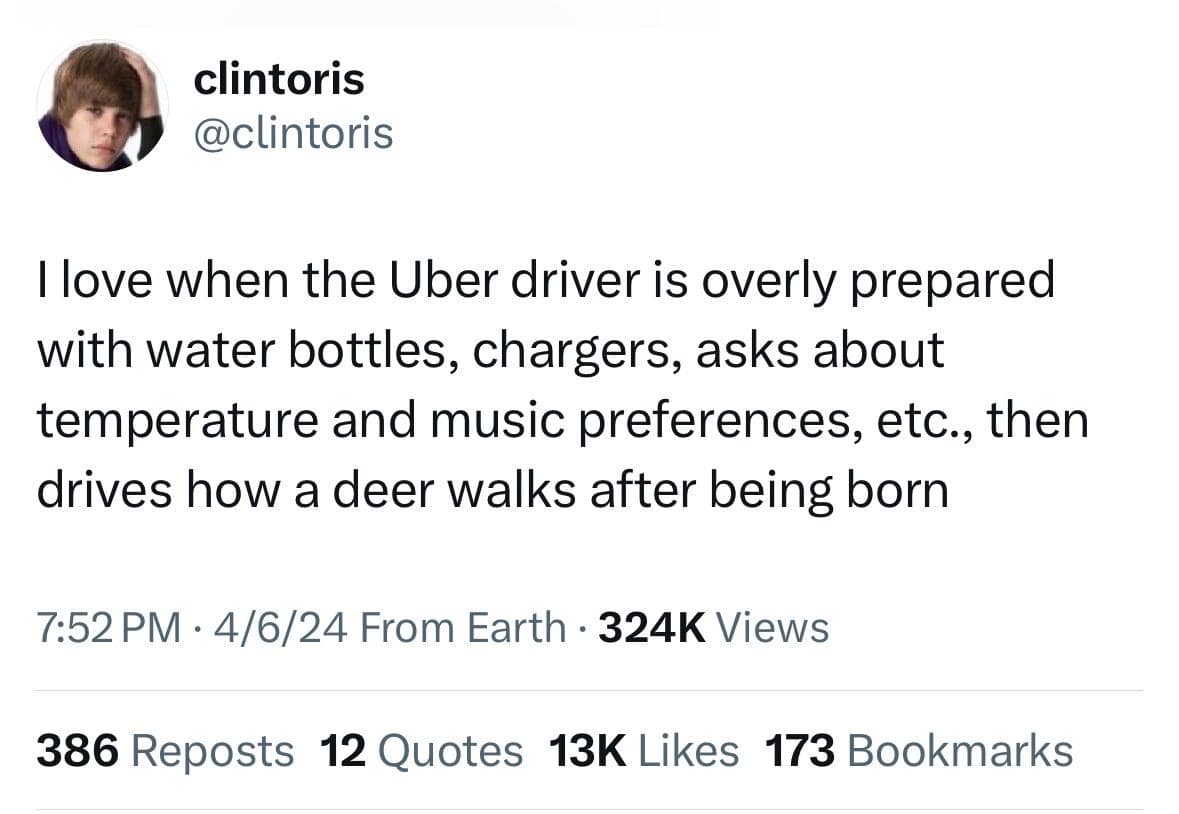Click the word Bookmarks label
Viewport: 1179px width, 814px height.
pyautogui.click(x=959, y=751)
